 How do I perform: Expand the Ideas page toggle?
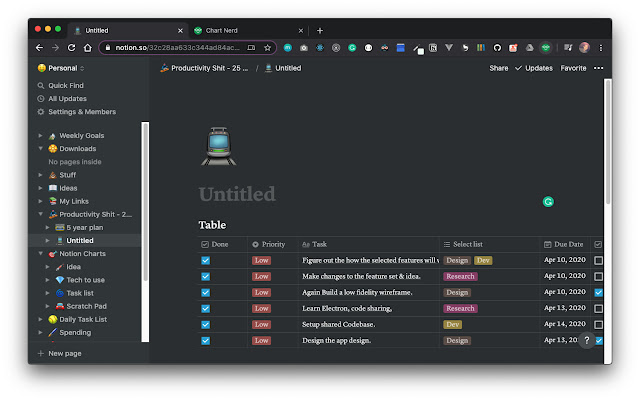[40, 188]
